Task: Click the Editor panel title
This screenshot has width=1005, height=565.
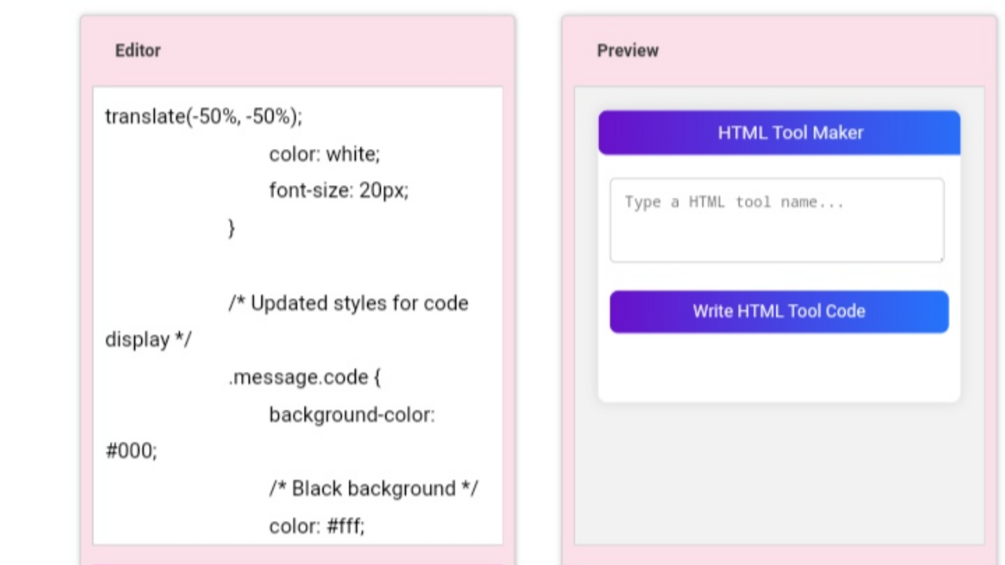Action: click(x=138, y=50)
